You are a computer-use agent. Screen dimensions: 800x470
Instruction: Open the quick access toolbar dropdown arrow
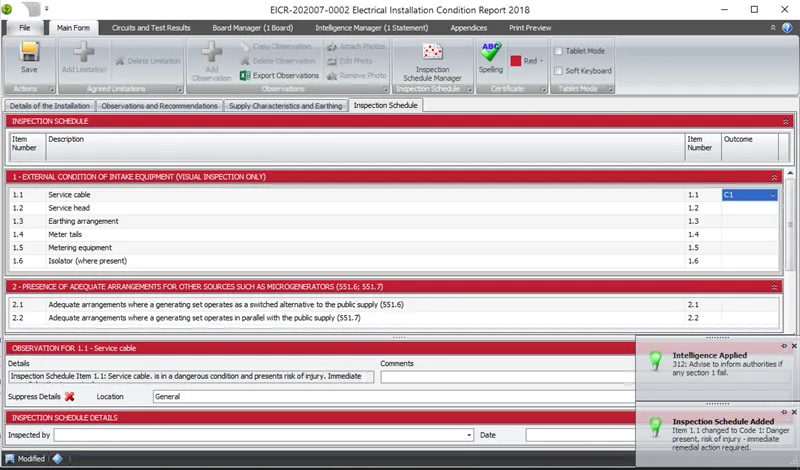tap(47, 8)
